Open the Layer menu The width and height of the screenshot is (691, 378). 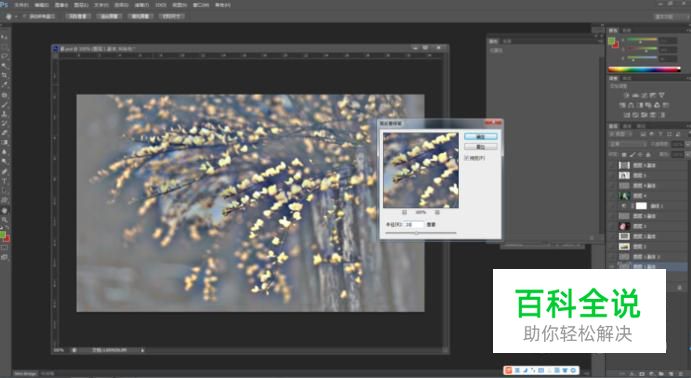81,5
